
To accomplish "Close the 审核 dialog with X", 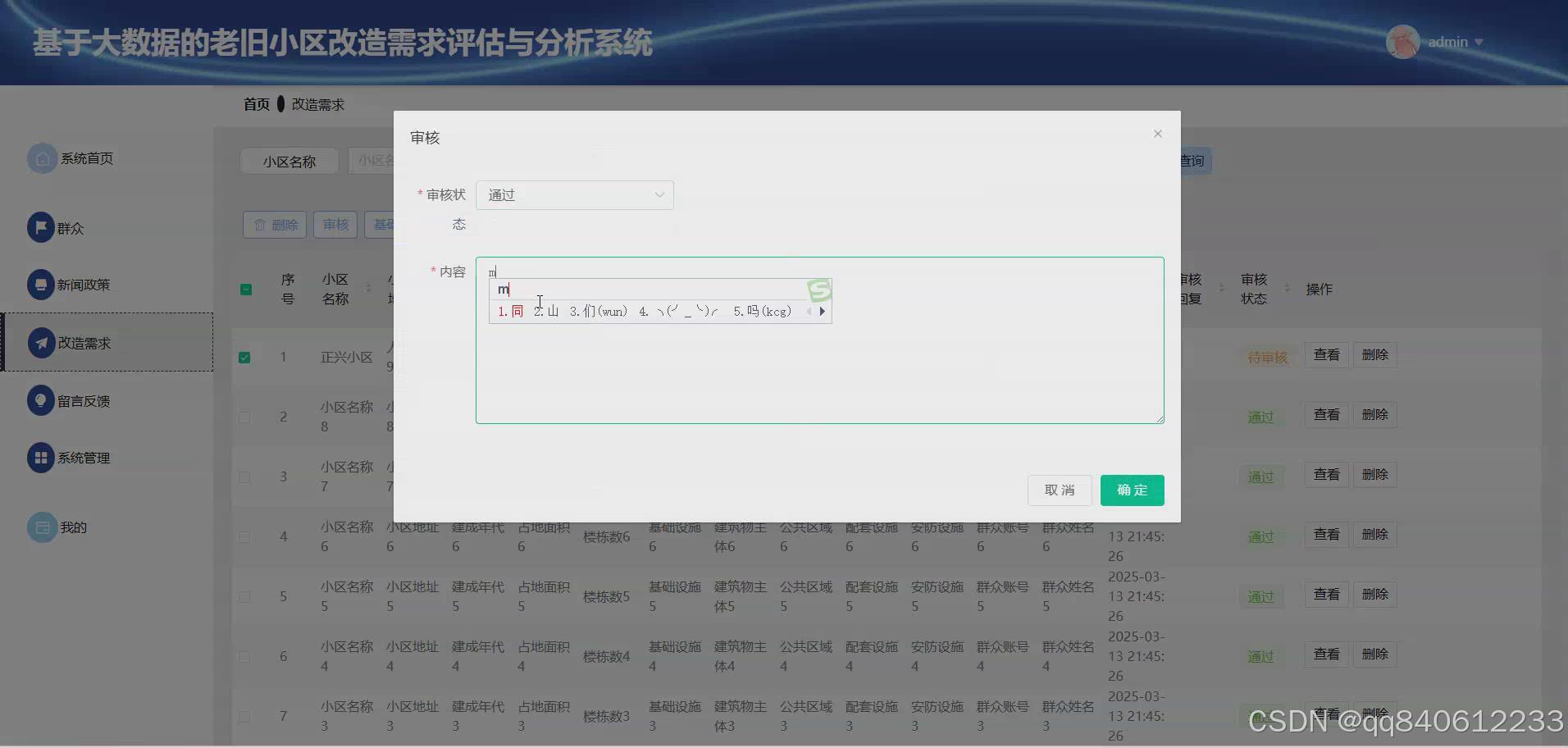I will click(1158, 134).
